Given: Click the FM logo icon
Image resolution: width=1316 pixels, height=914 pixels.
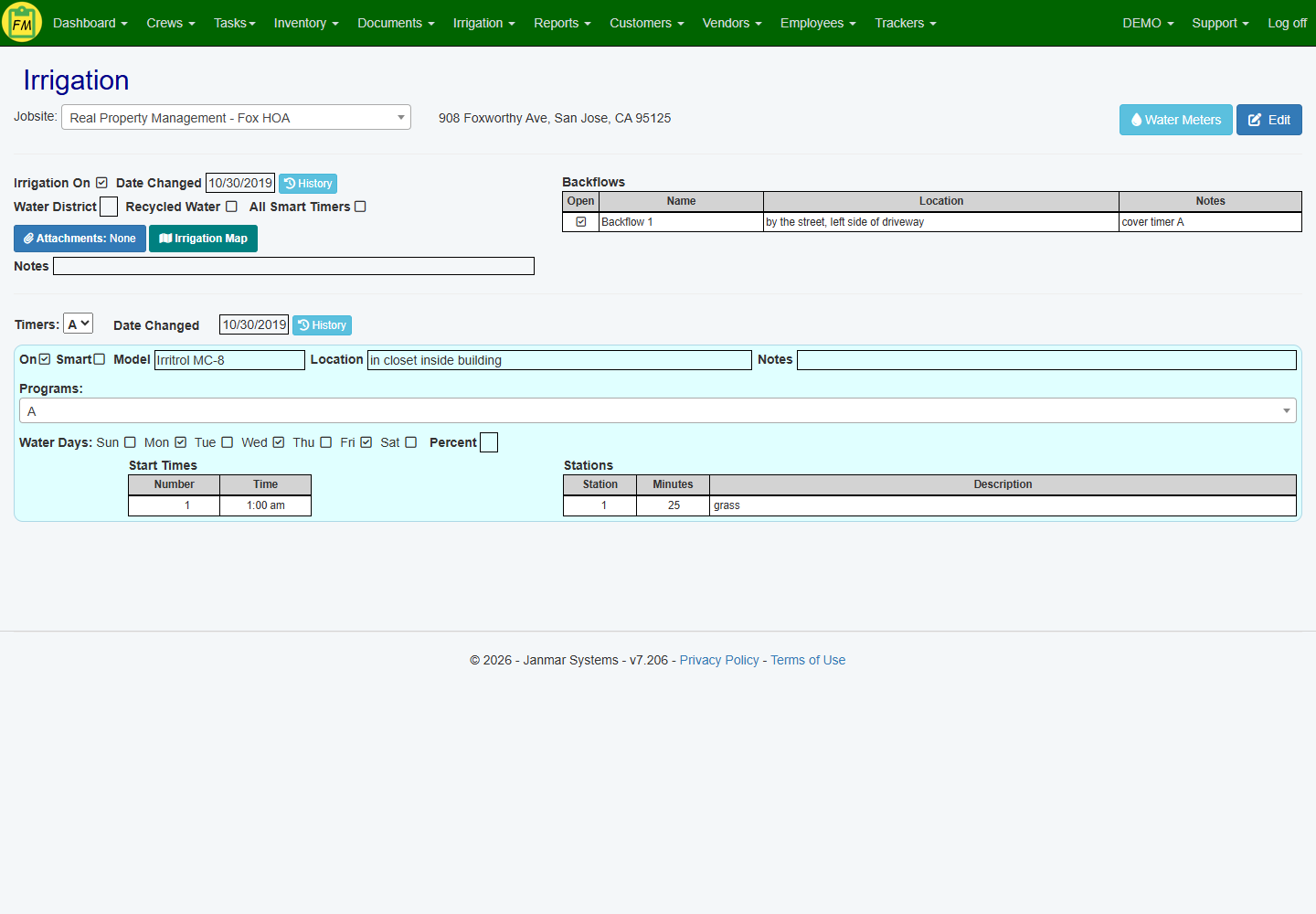Looking at the screenshot, I should [x=22, y=23].
